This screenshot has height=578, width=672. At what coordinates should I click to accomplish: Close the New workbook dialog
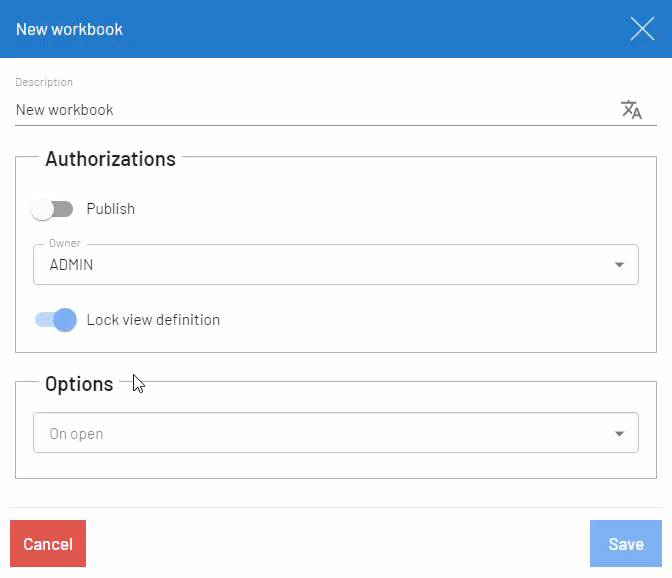pyautogui.click(x=642, y=29)
